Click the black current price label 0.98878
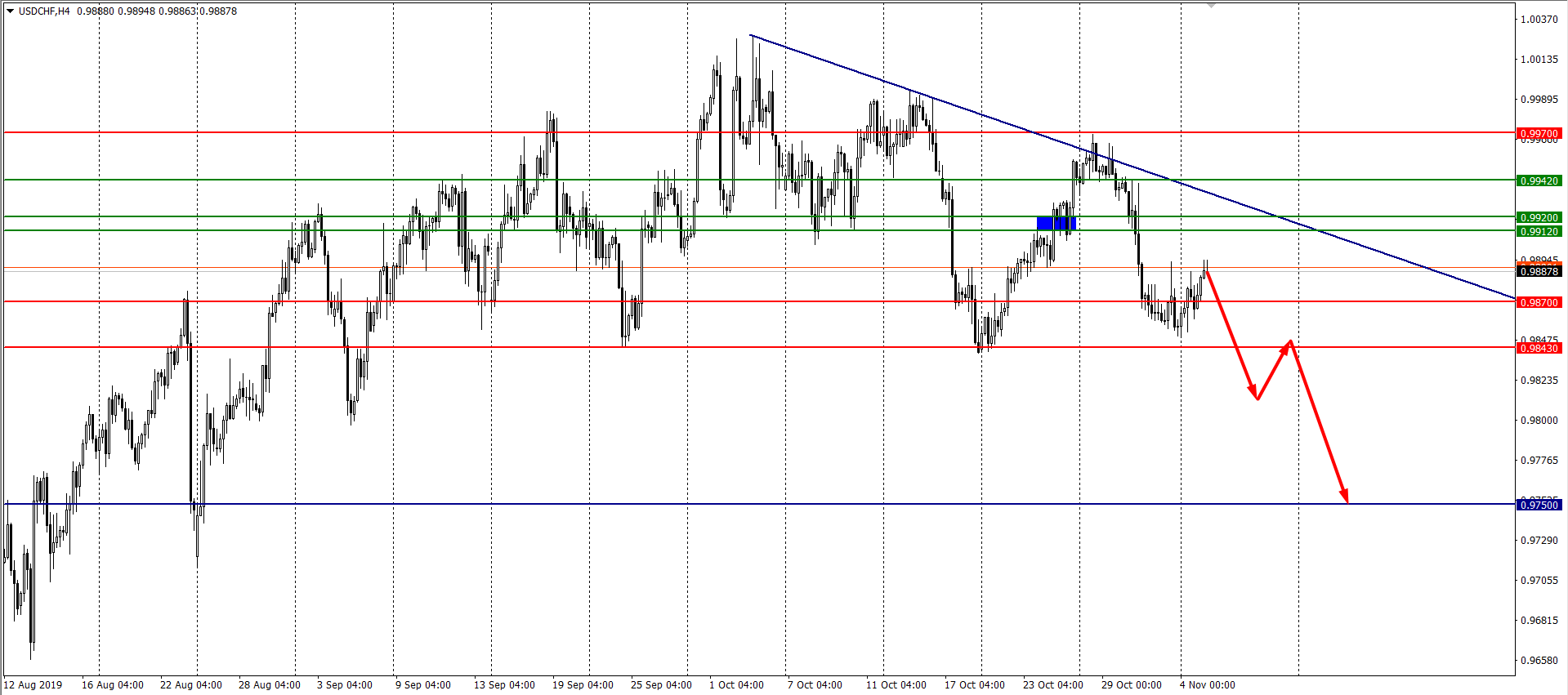The width and height of the screenshot is (1568, 695). 1539,271
